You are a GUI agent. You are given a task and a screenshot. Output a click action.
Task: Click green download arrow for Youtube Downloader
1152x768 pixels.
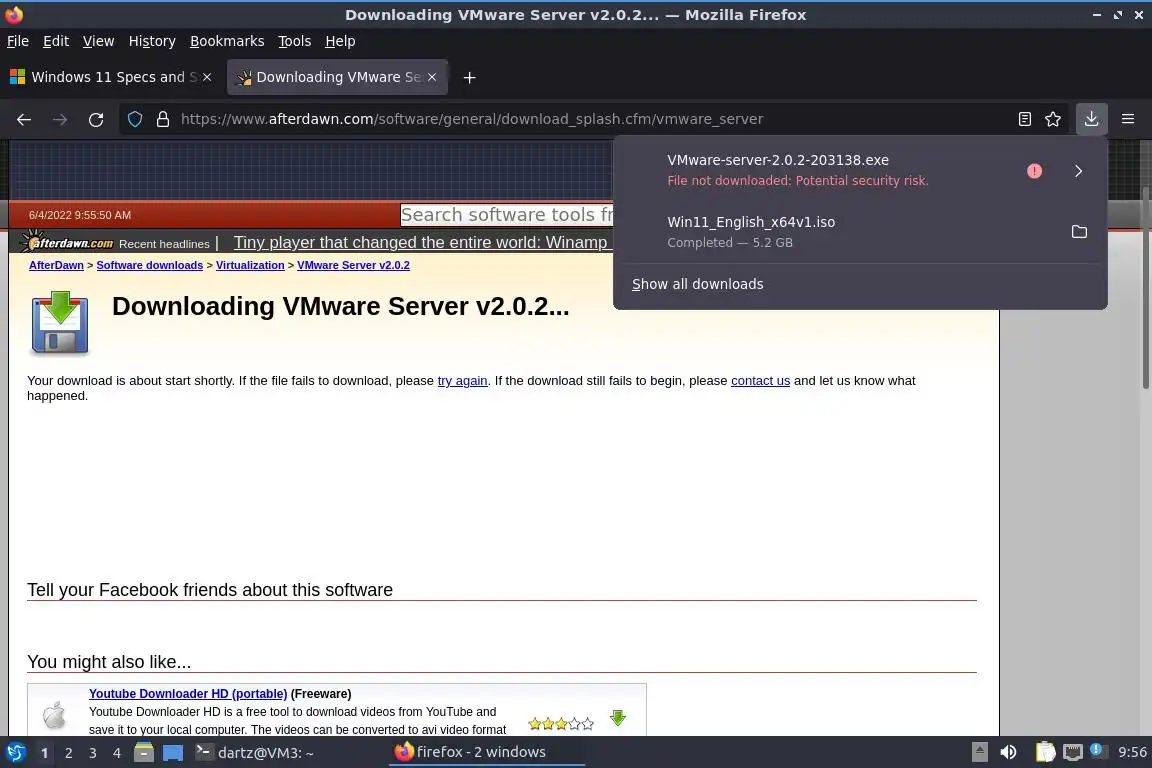point(618,718)
